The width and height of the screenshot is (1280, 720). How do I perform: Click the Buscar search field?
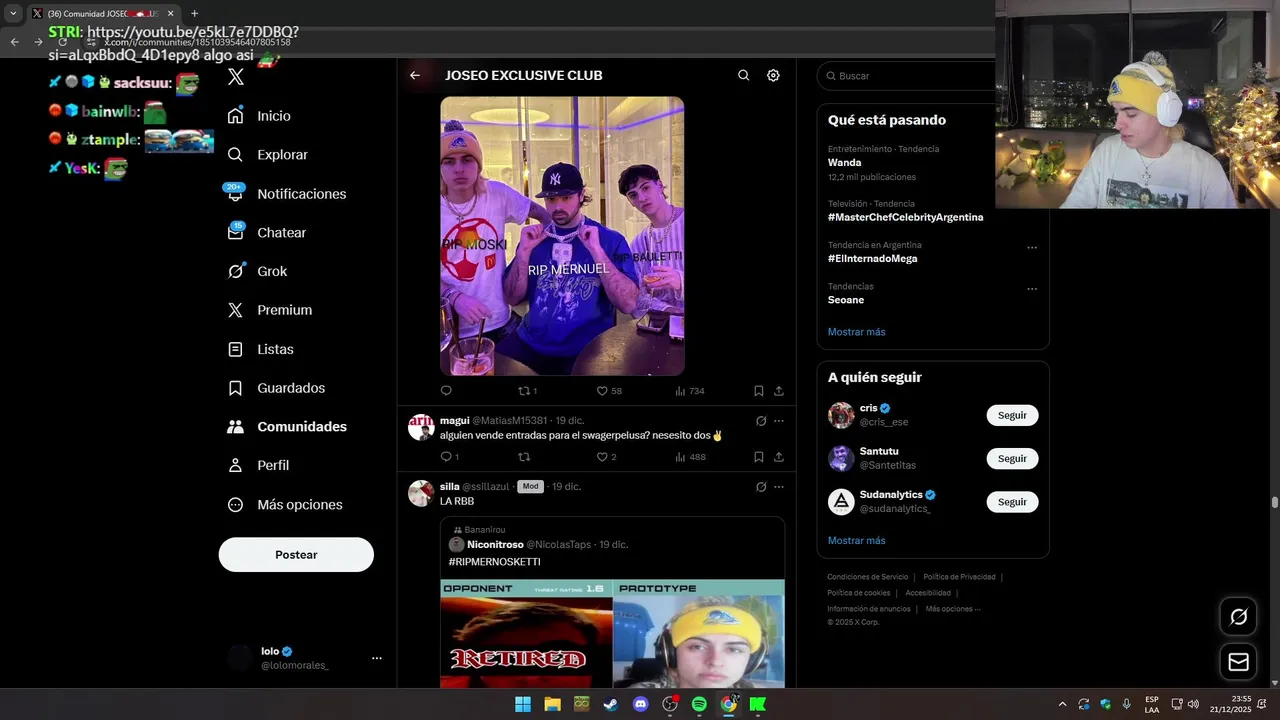click(x=906, y=76)
